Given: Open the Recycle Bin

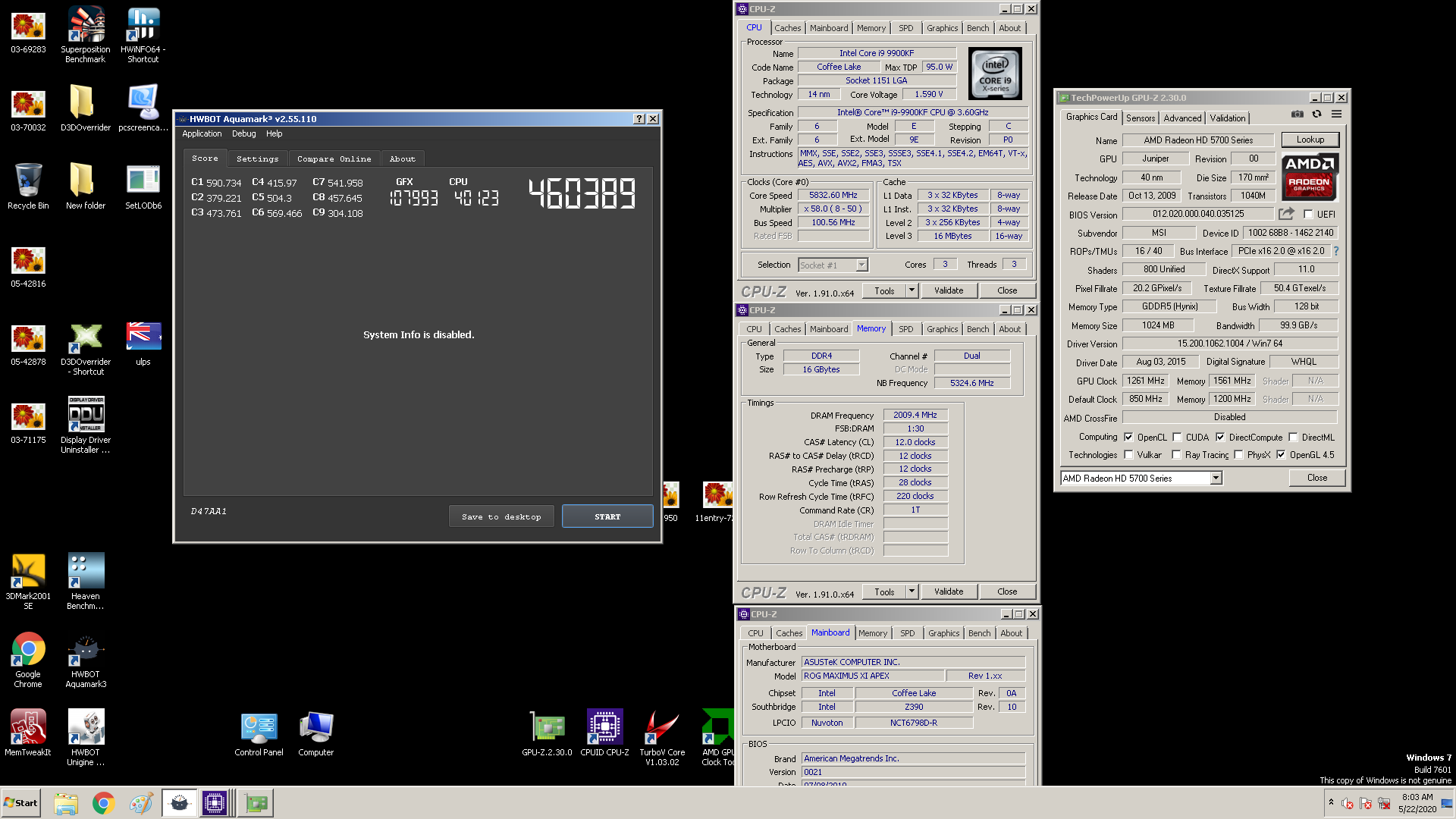Looking at the screenshot, I should click(28, 186).
